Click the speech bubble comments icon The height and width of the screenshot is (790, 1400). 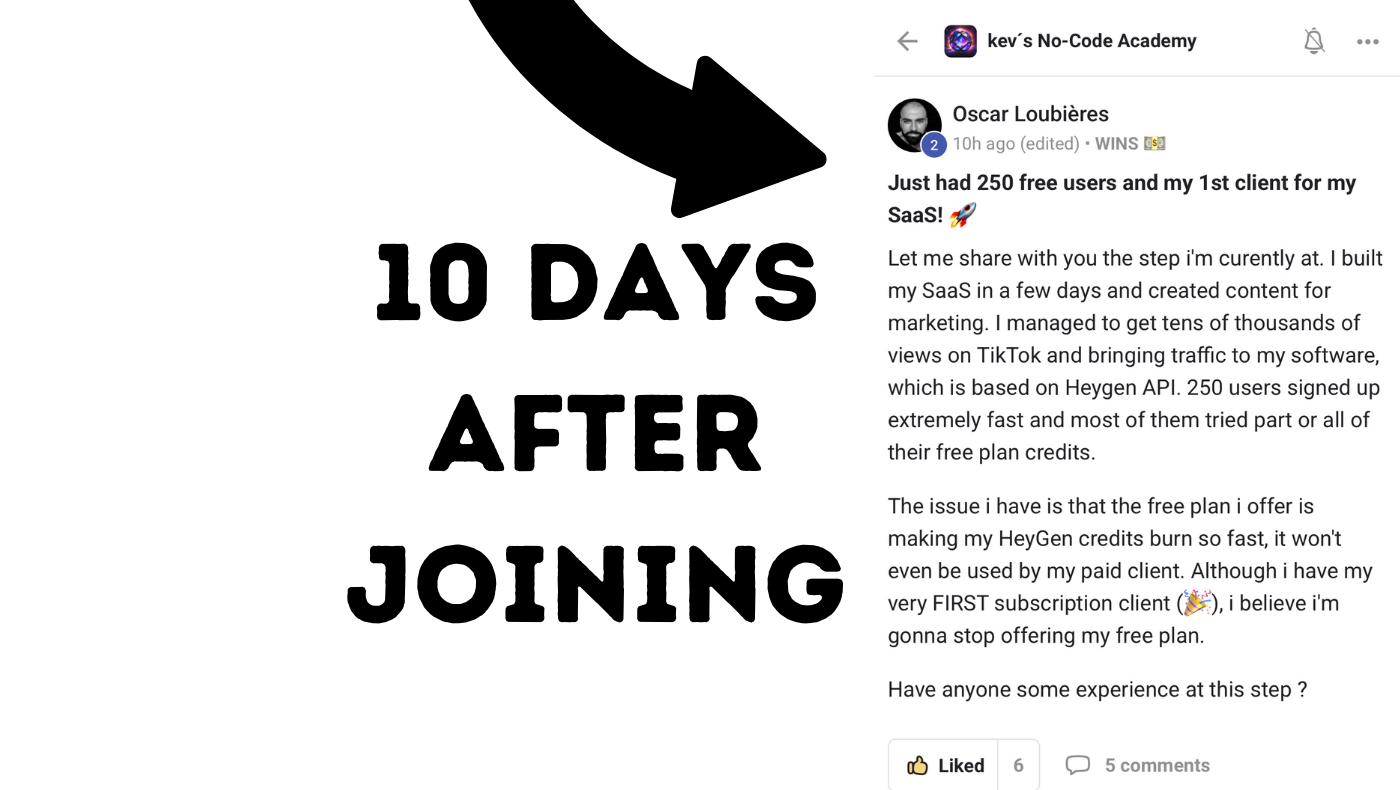1077,766
